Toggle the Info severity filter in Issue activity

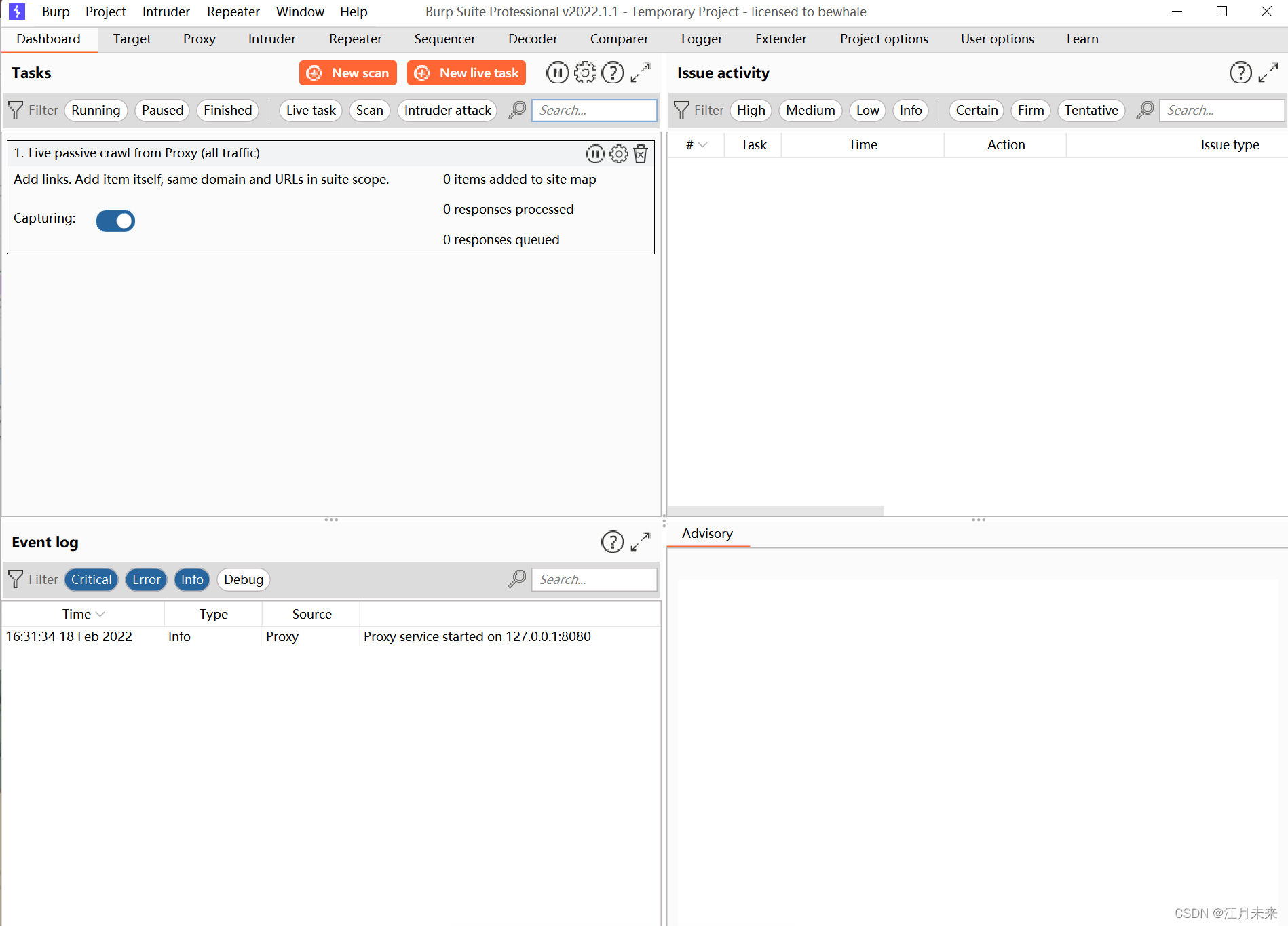pyautogui.click(x=911, y=110)
